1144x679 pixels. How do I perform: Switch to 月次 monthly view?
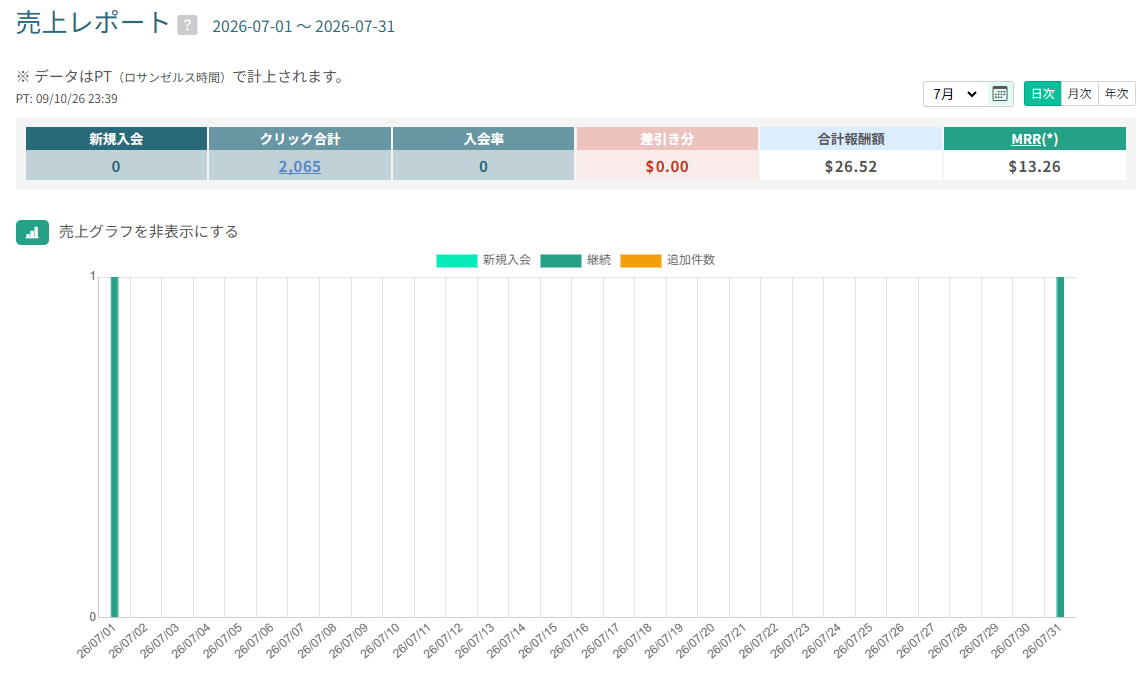tap(1080, 94)
